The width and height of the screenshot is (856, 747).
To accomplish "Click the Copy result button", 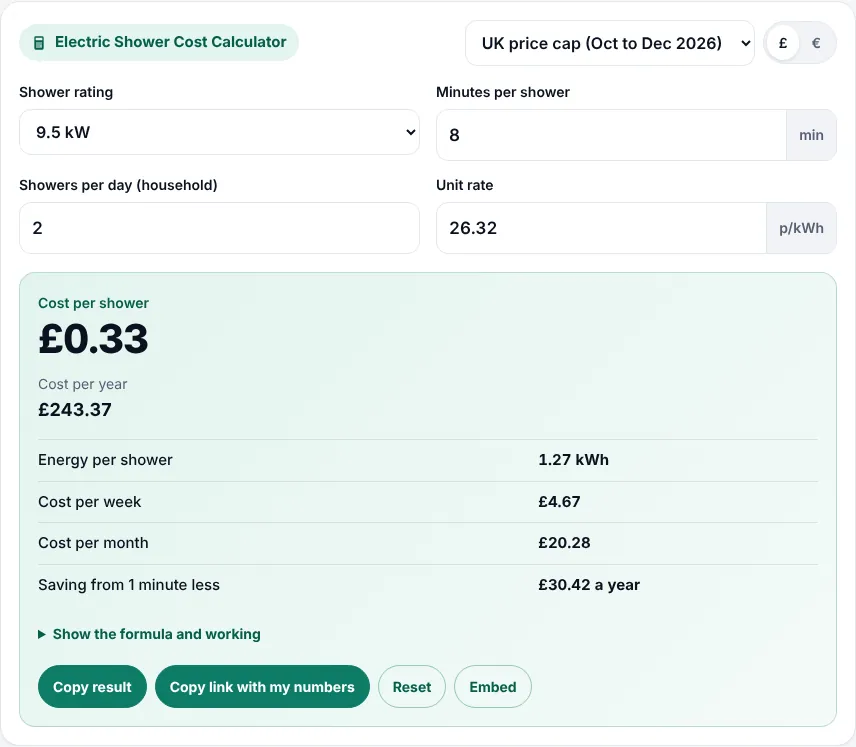I will (x=92, y=686).
